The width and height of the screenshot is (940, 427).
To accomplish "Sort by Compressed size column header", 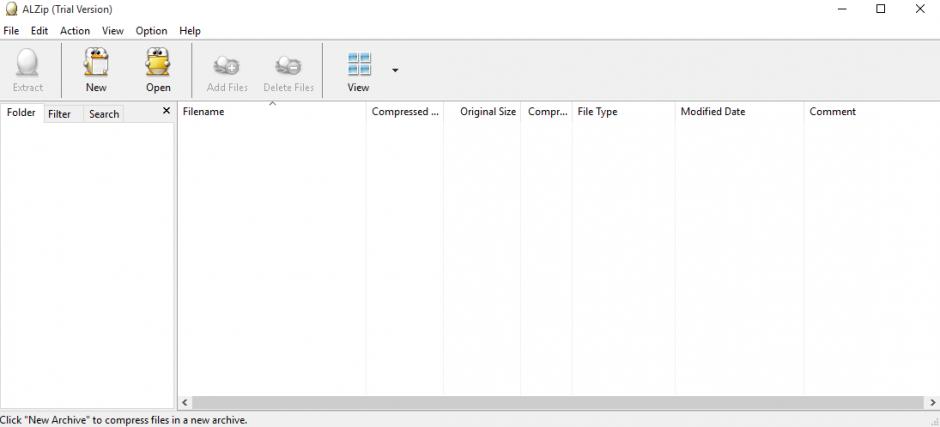I will [x=405, y=112].
